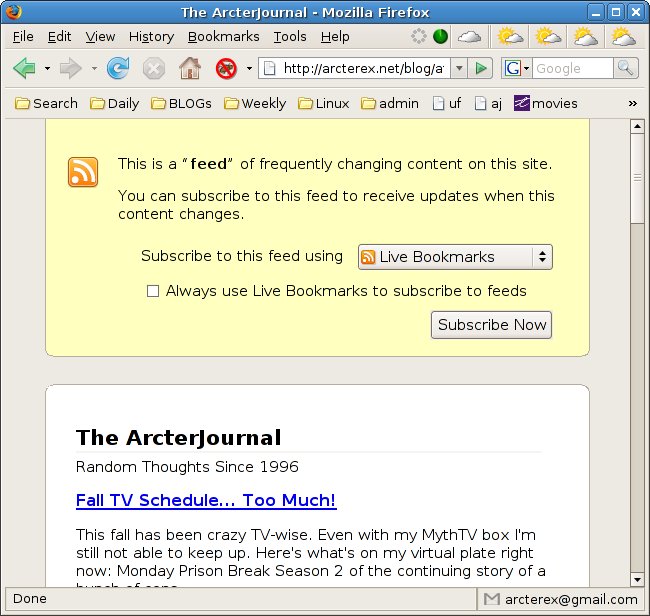Click the green circle status icon
Screen dimensions: 650x616
pos(440,36)
